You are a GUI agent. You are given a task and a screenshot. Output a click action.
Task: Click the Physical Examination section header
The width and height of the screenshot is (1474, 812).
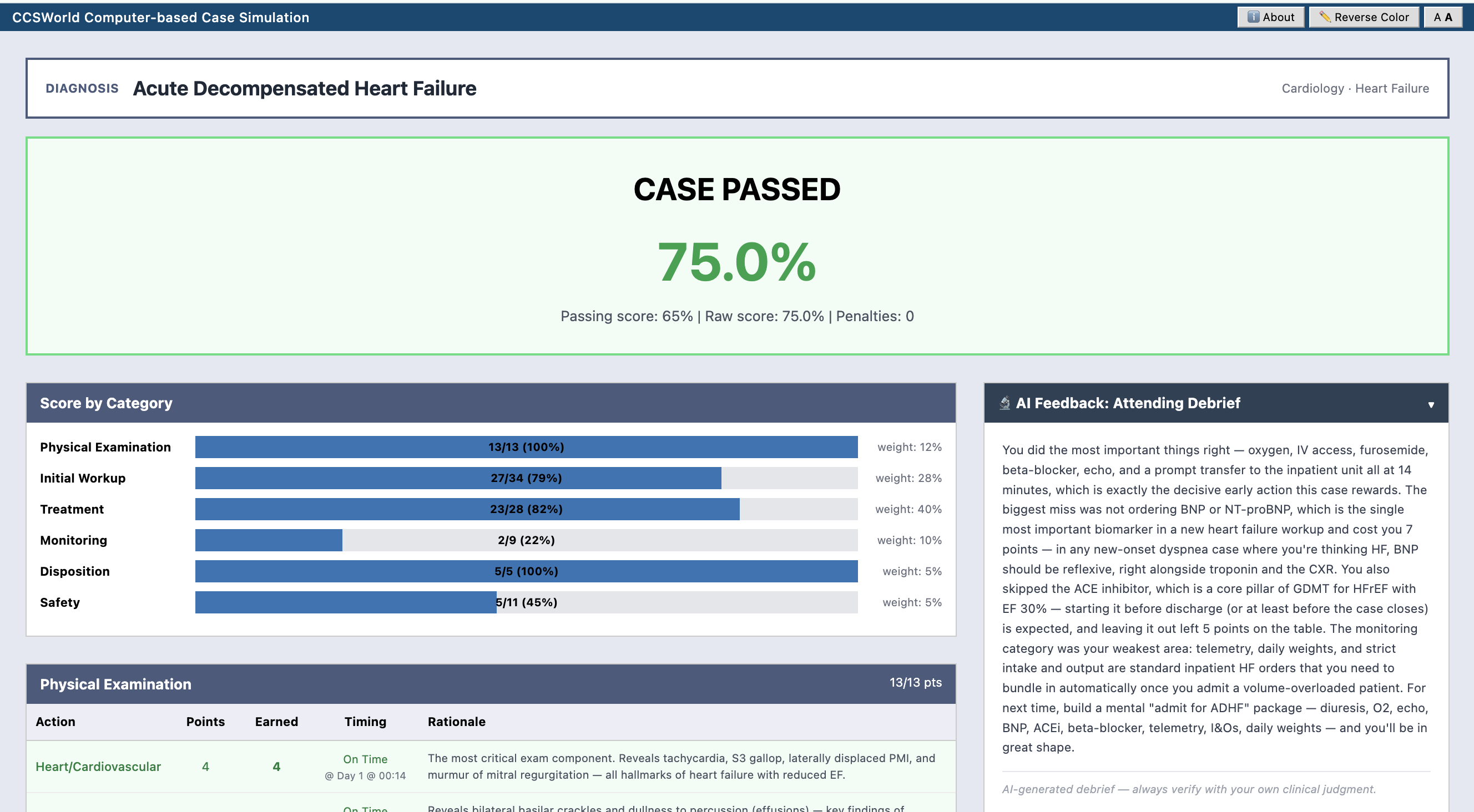click(491, 684)
